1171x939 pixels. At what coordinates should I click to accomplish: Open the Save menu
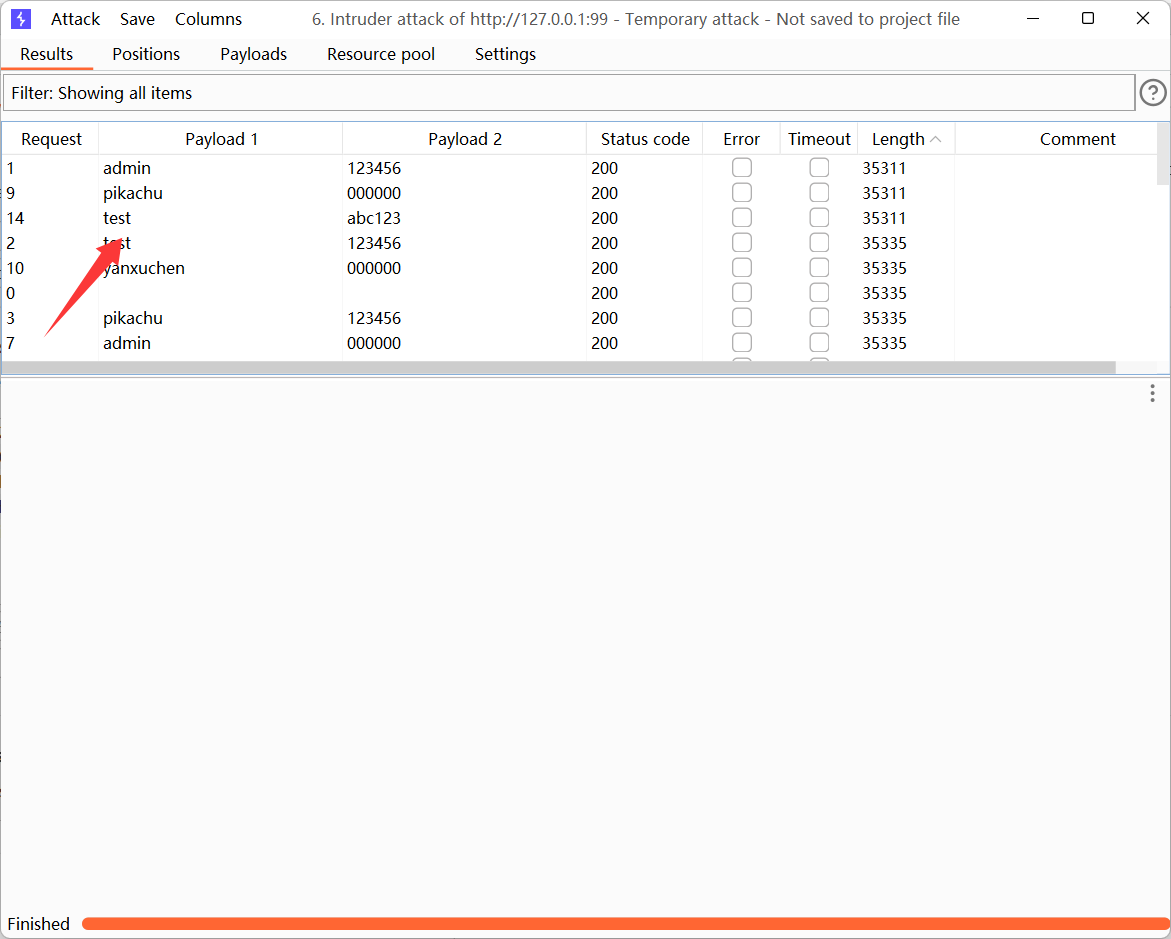pyautogui.click(x=137, y=19)
